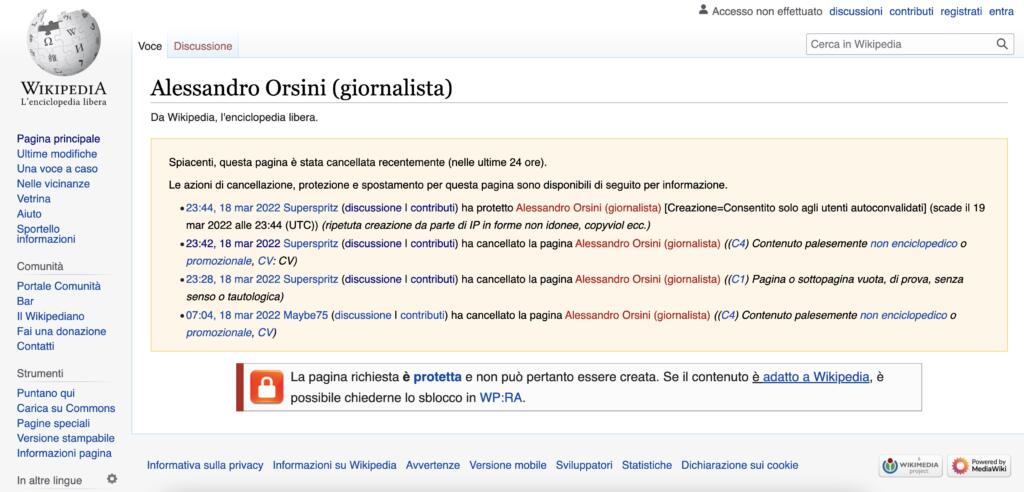Open Ultime modifiche from sidebar
1024x492 pixels.
57,154
